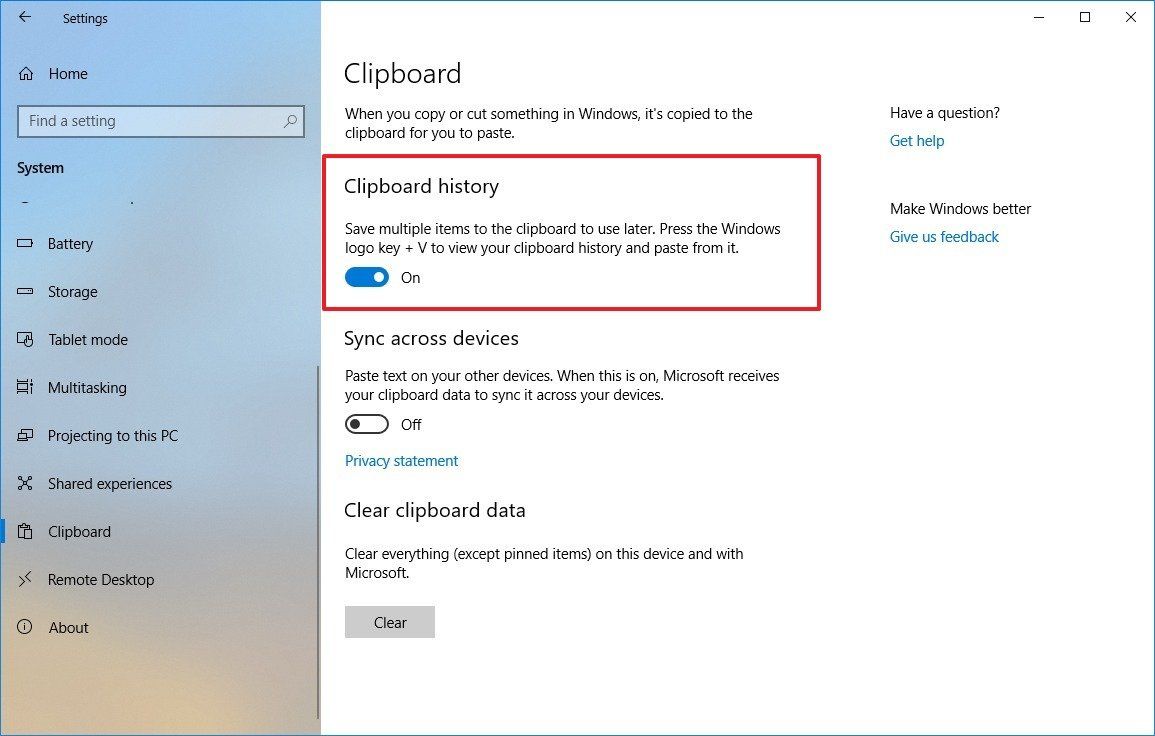Open the Give us feedback link
Image resolution: width=1155 pixels, height=736 pixels.
coord(943,236)
